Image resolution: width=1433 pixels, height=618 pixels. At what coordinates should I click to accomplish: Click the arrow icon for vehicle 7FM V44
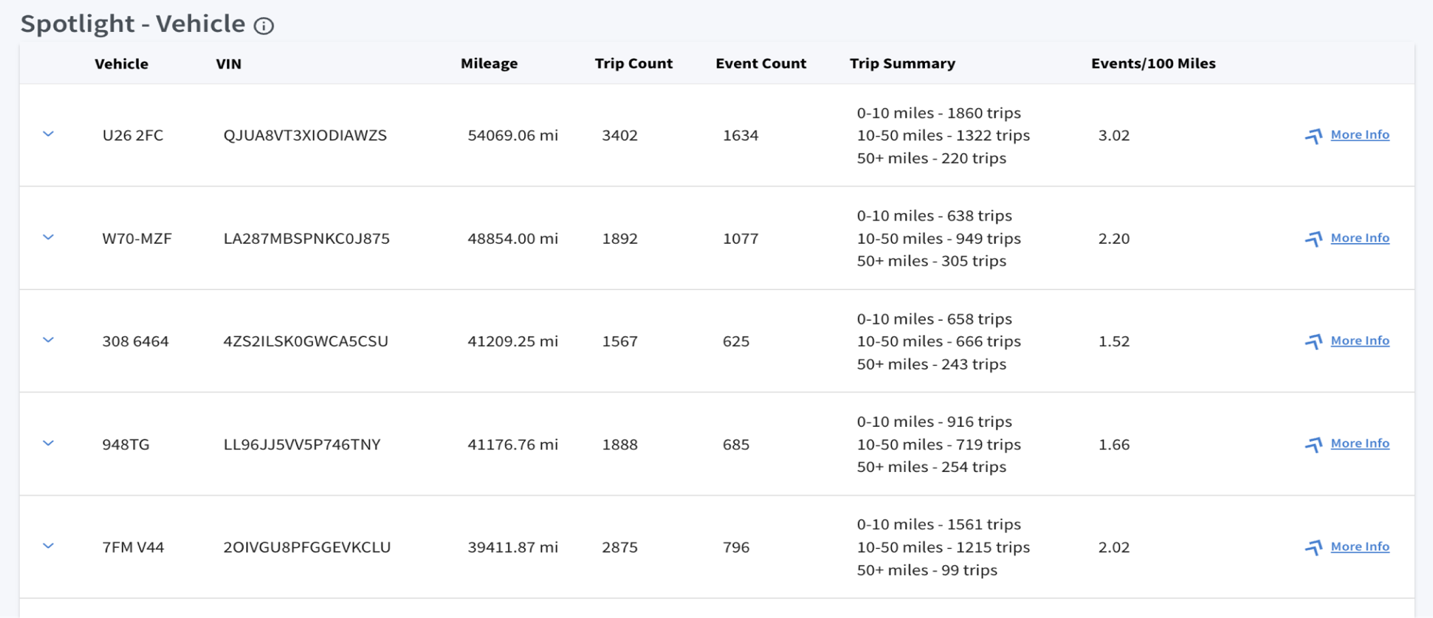tap(1314, 548)
